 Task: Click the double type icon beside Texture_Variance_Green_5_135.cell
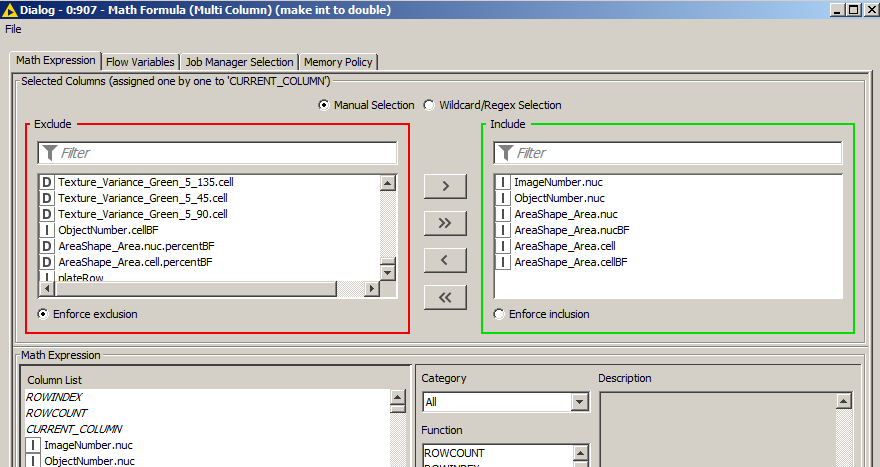[x=46, y=182]
